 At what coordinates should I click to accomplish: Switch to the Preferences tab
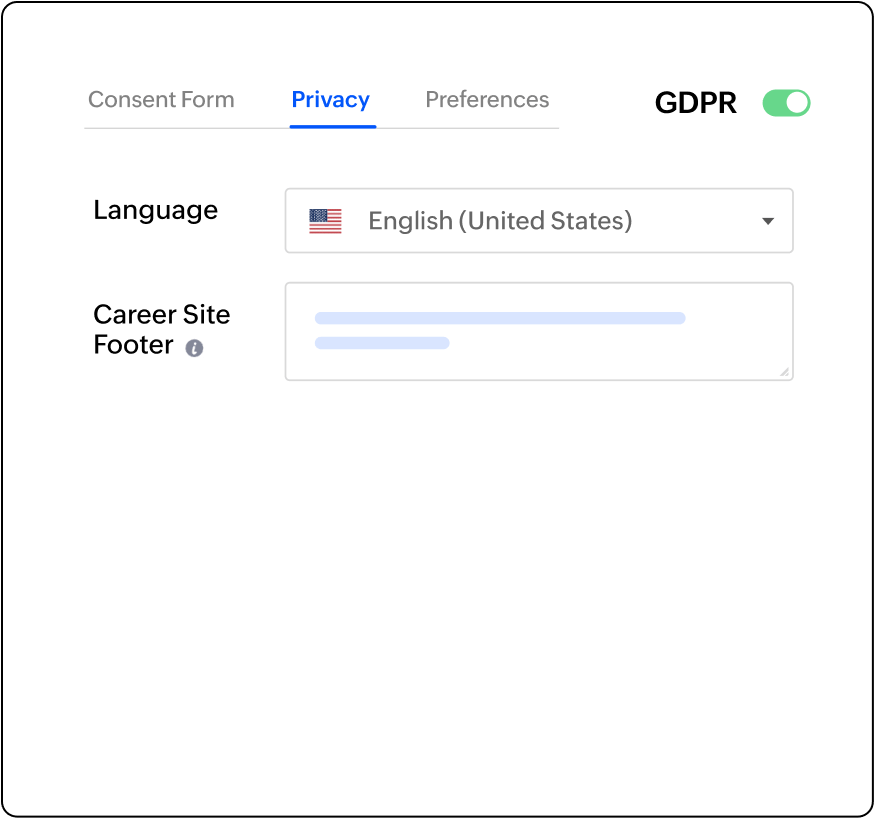click(x=487, y=100)
